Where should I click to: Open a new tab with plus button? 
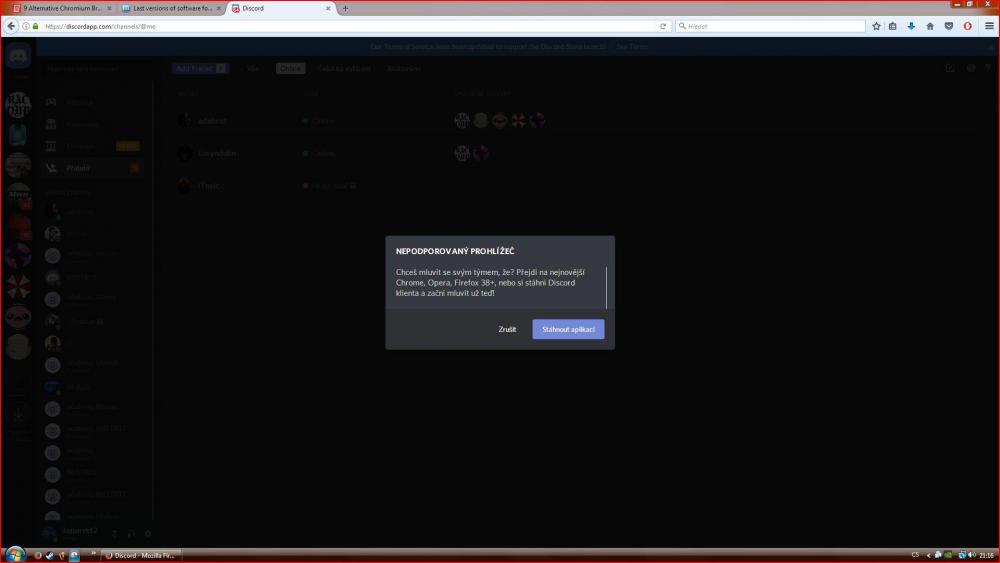pyautogui.click(x=345, y=8)
